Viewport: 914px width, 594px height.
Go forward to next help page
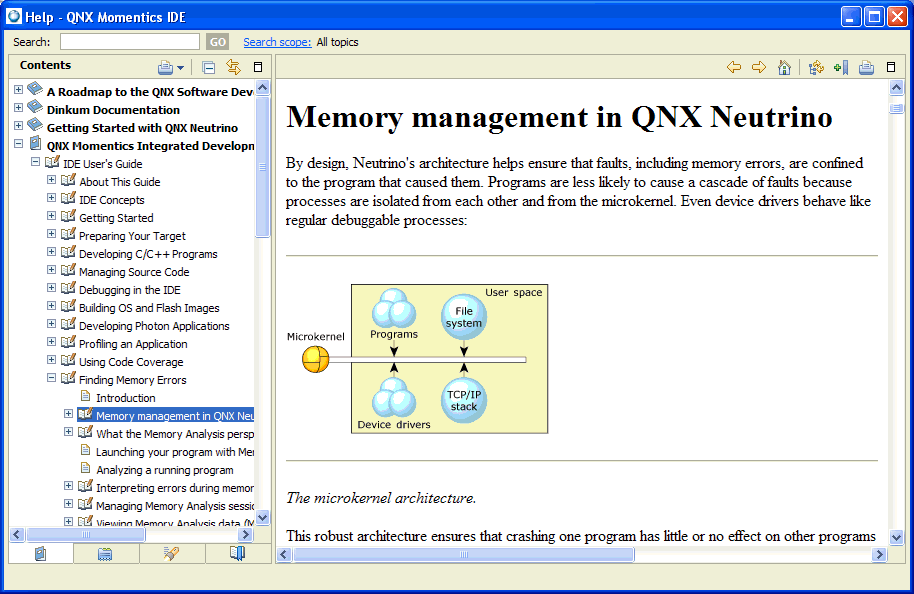click(759, 67)
